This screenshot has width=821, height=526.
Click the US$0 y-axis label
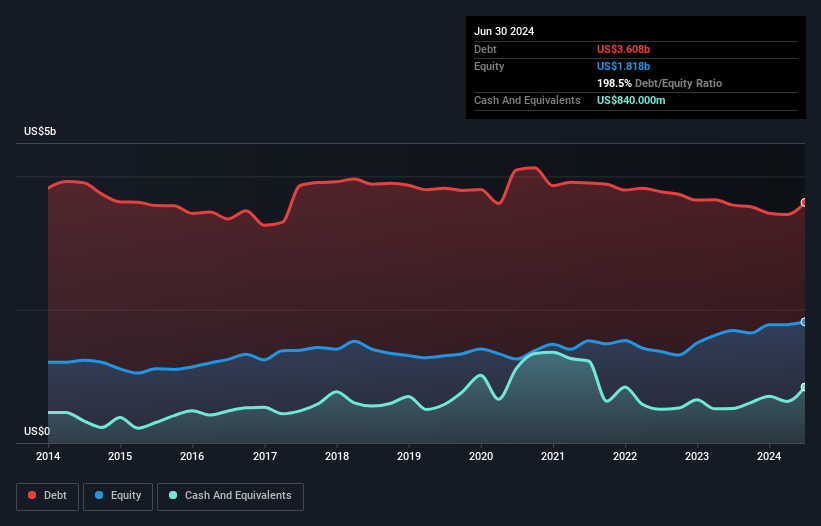37,431
